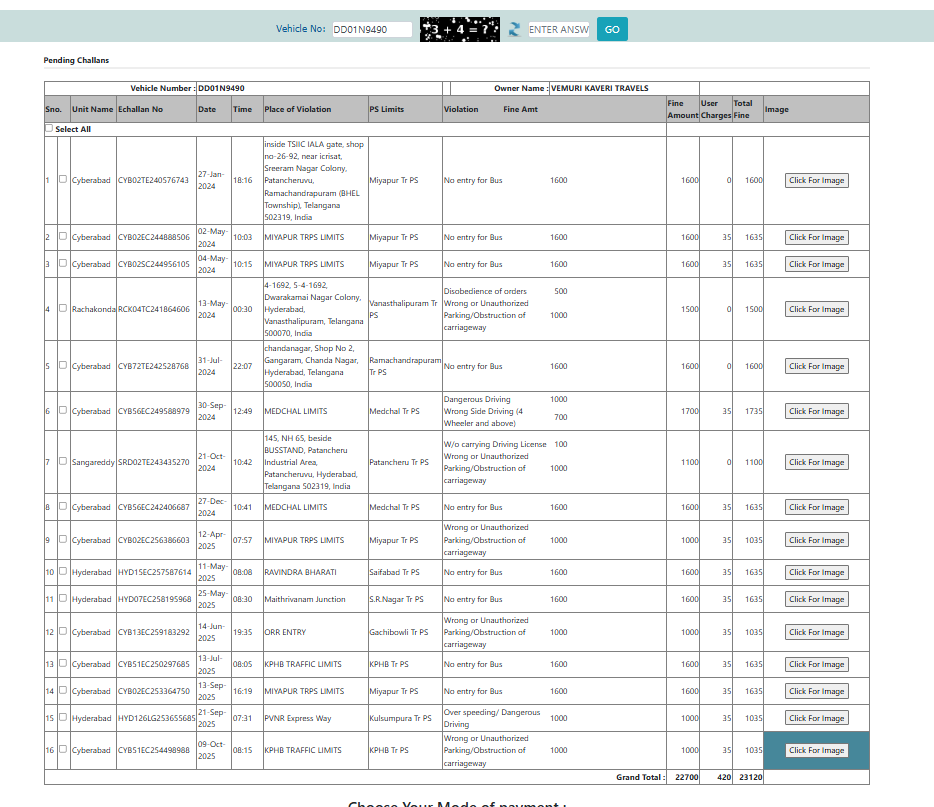Click the Enter Answer captcha field

559,30
